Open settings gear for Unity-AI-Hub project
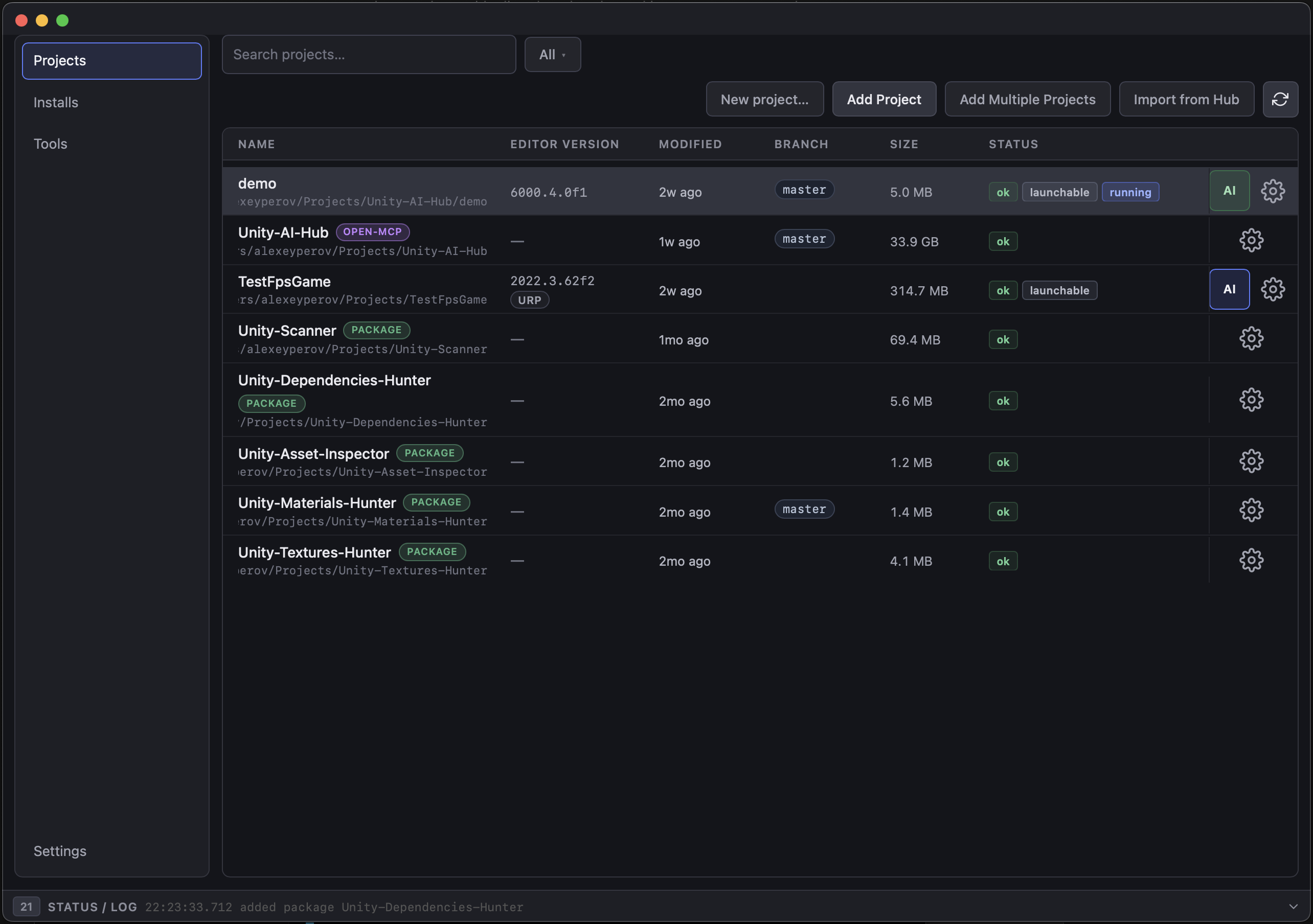 click(1251, 240)
